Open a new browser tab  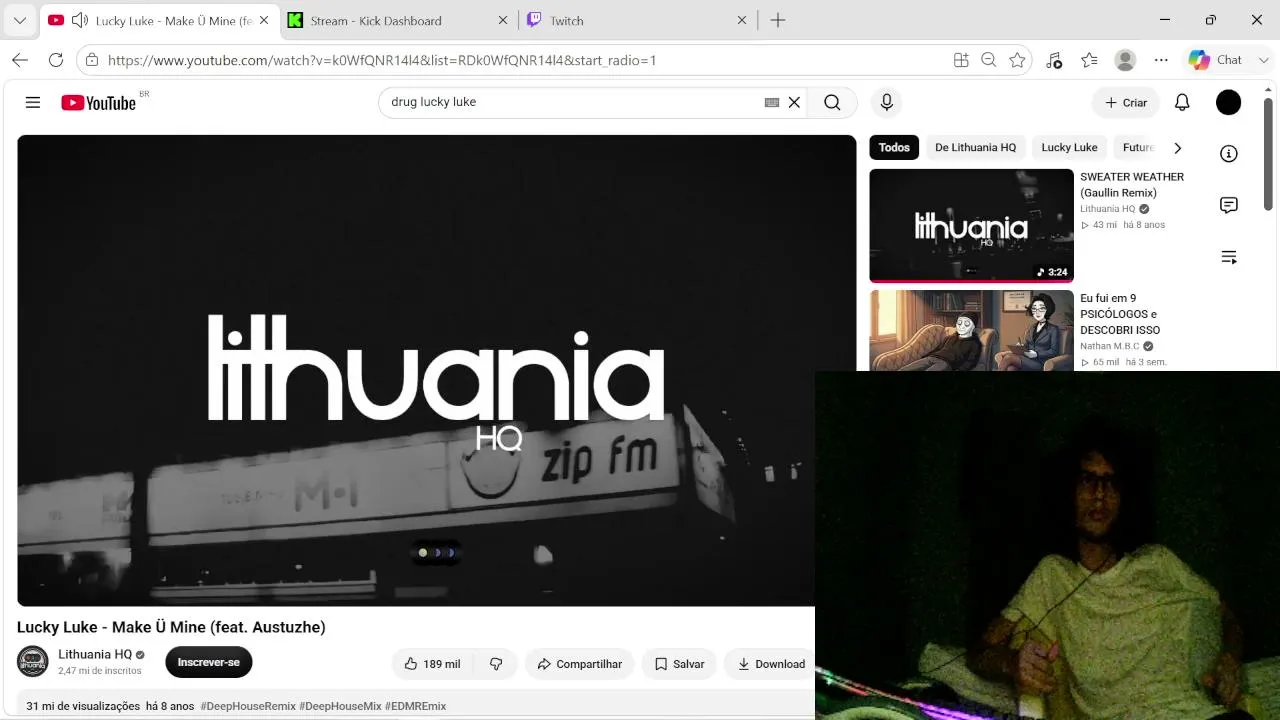click(x=778, y=20)
